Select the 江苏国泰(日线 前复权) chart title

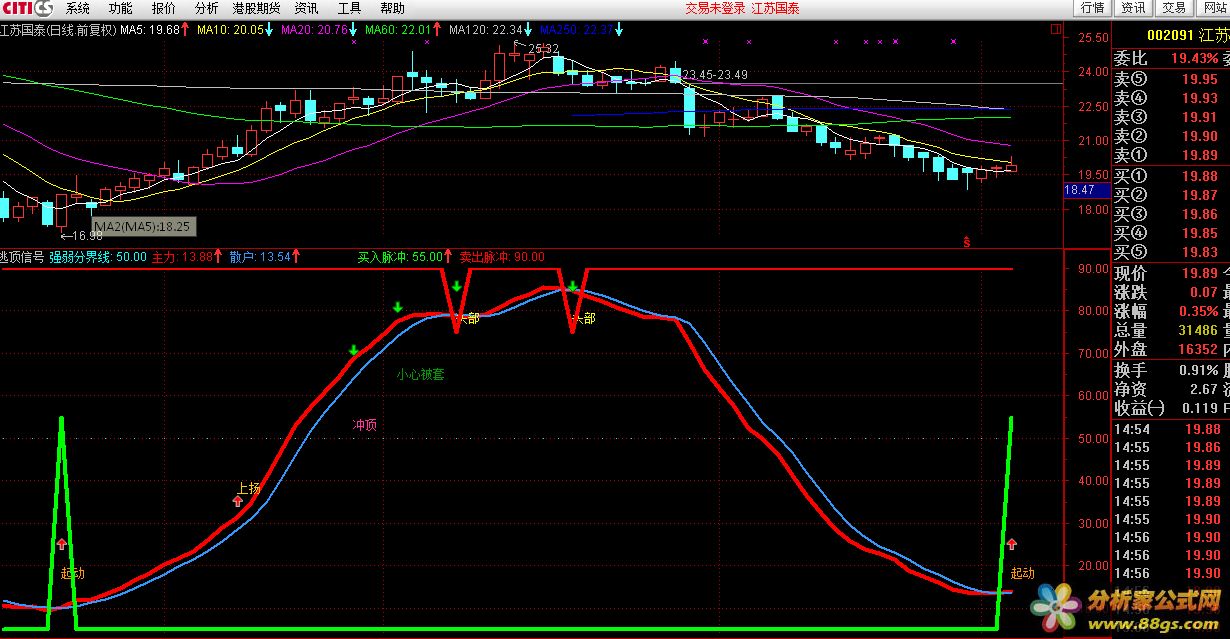58,30
